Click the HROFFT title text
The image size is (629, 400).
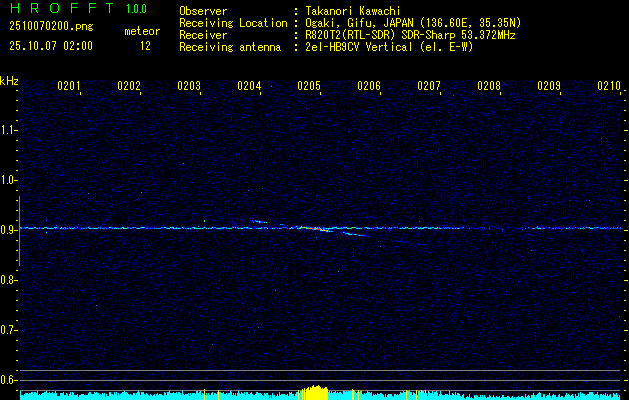[x=62, y=8]
